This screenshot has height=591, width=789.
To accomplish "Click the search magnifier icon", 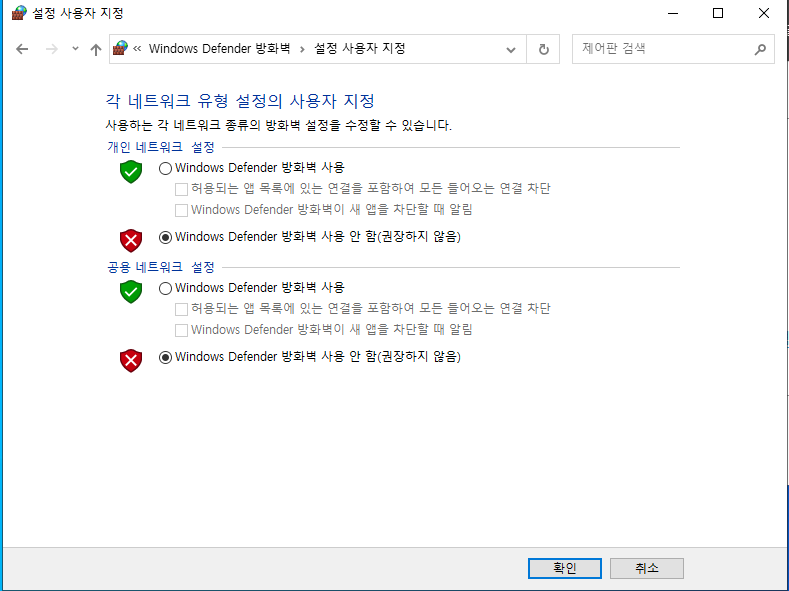I will tap(760, 49).
